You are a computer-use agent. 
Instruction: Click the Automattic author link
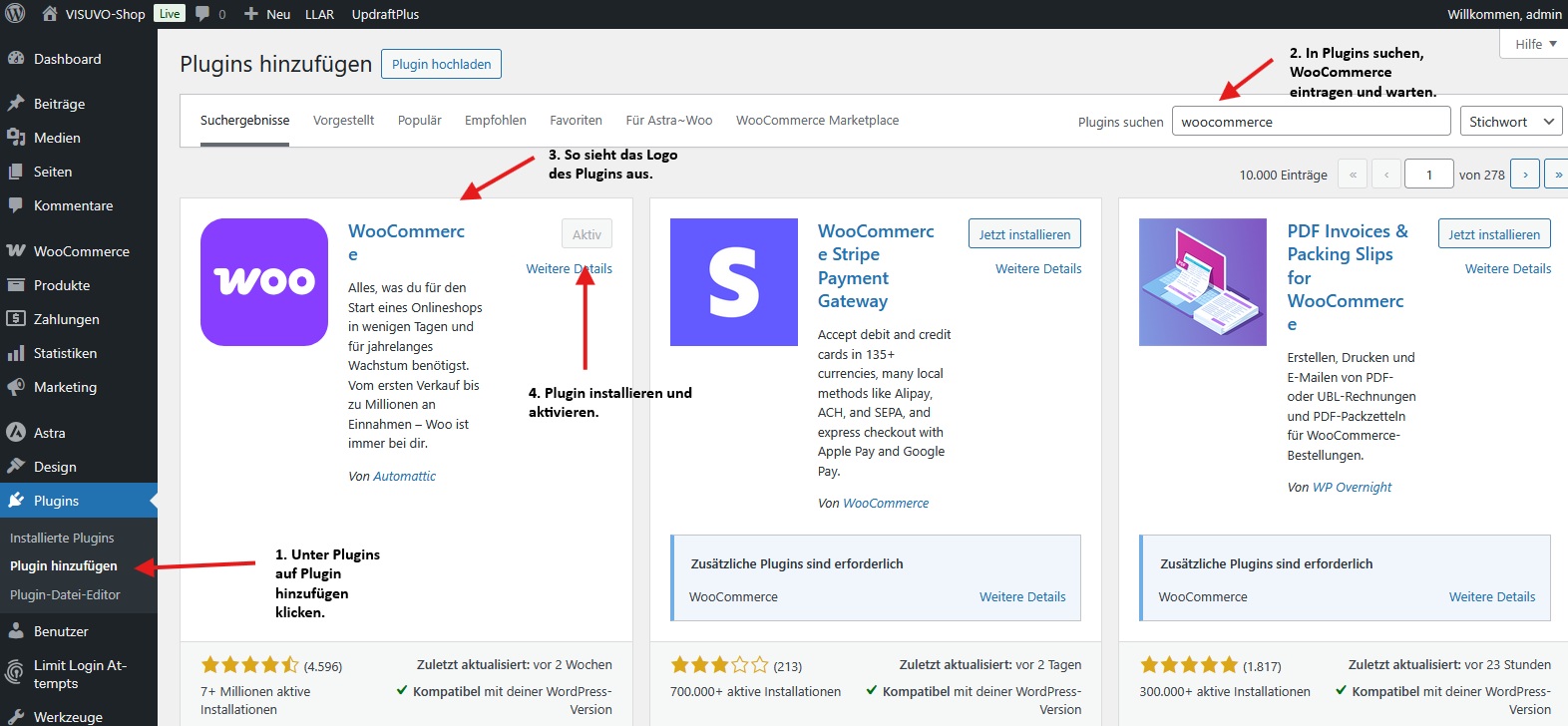[x=404, y=477]
